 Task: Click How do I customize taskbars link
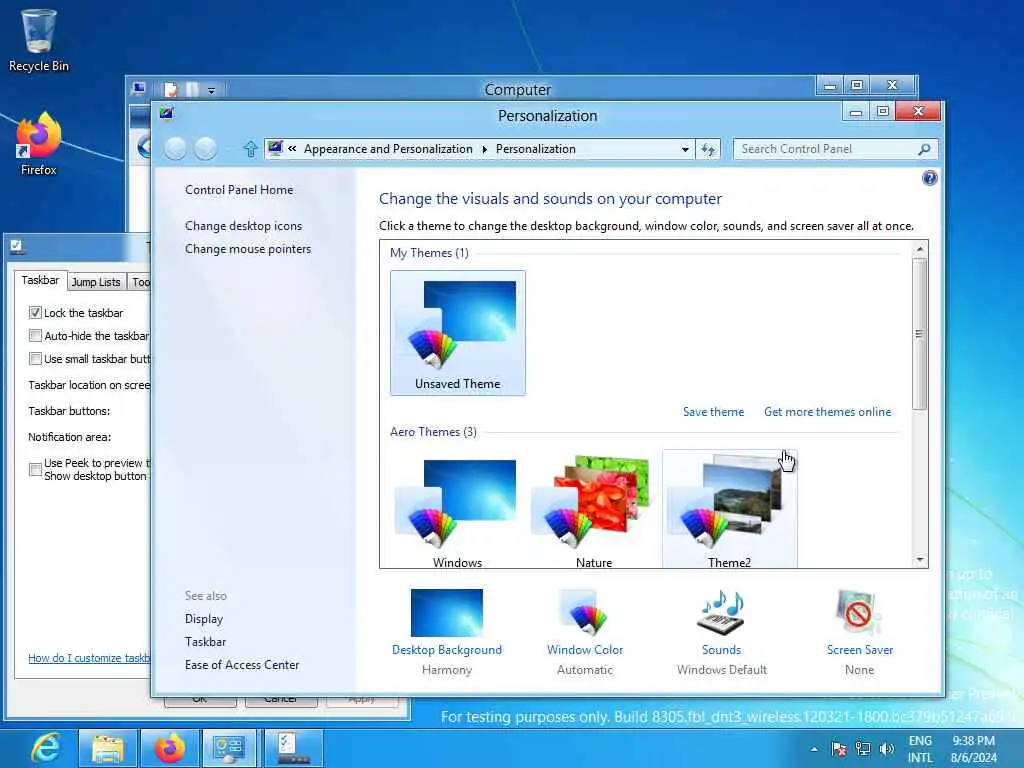coord(89,658)
